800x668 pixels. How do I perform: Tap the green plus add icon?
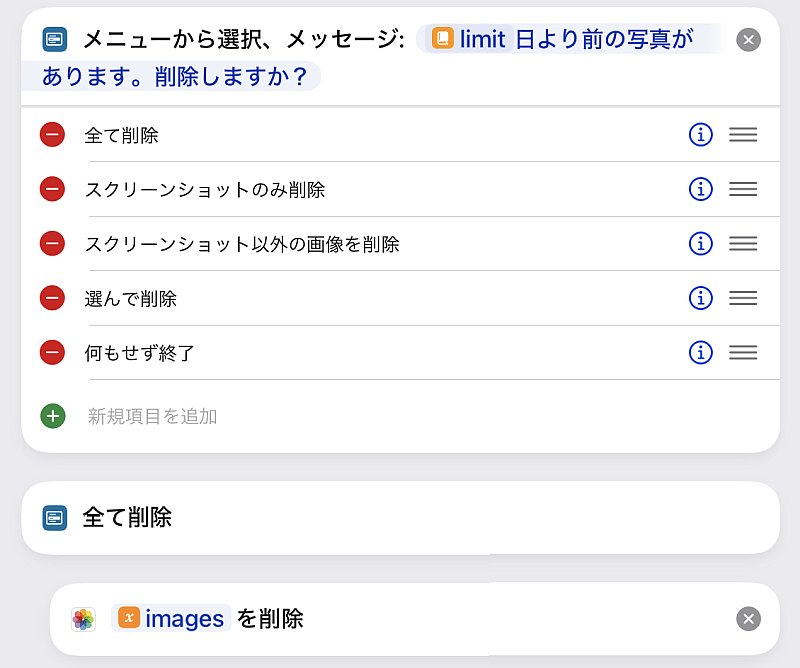coord(53,416)
